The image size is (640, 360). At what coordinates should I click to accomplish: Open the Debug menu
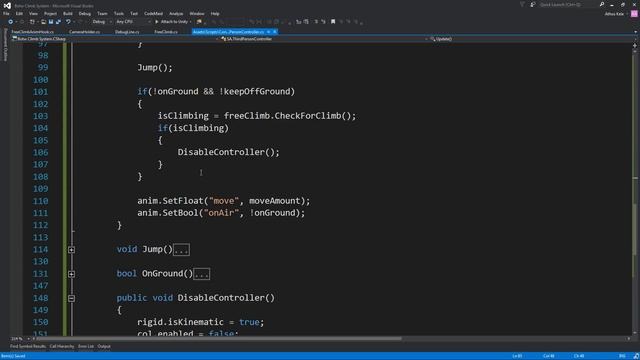click(x=85, y=13)
